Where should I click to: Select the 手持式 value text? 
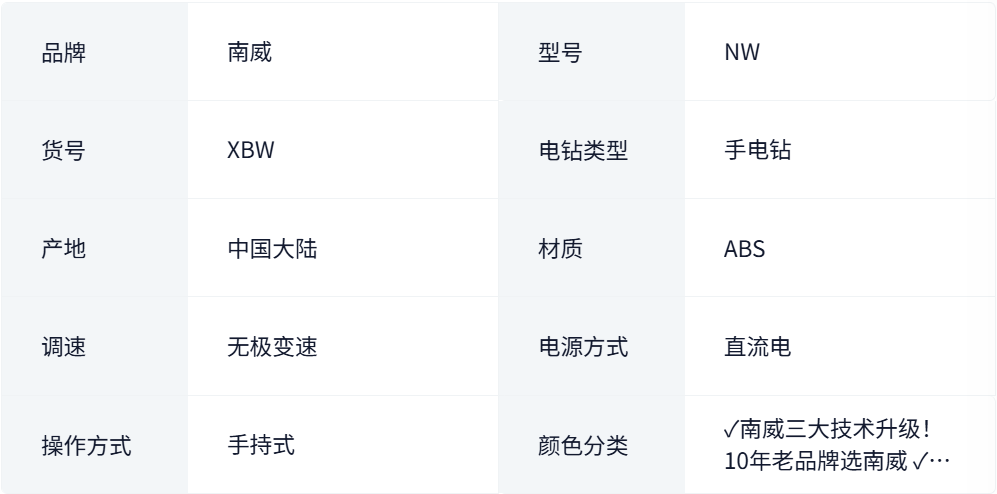click(261, 445)
